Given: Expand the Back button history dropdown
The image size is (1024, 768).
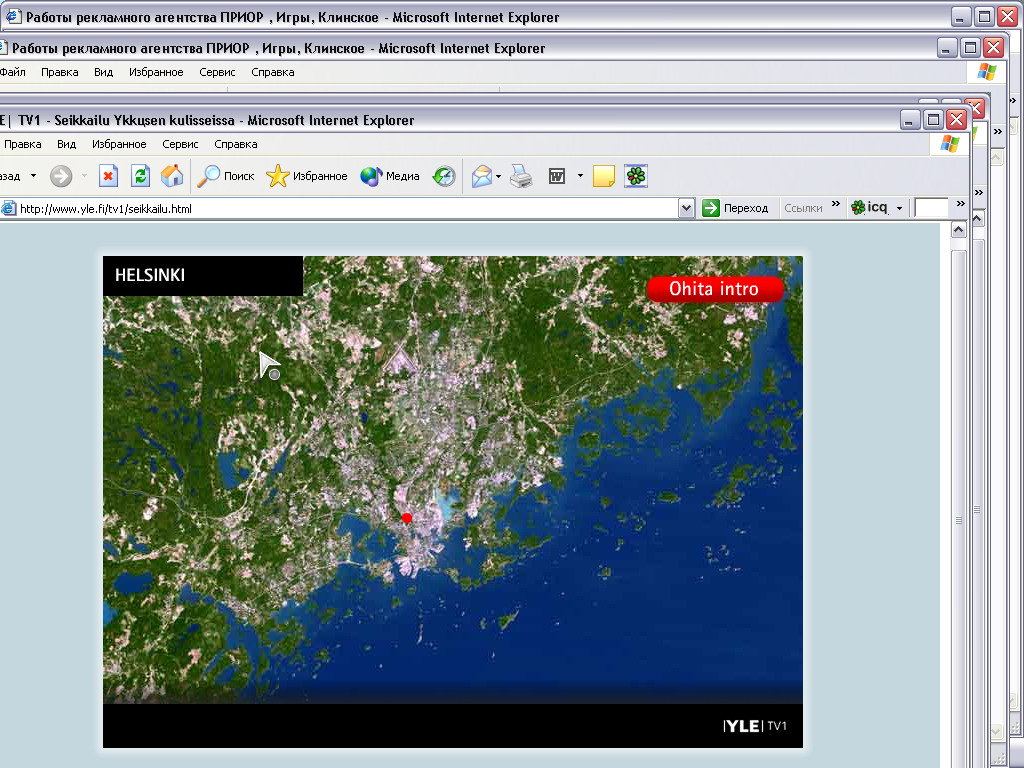Looking at the screenshot, I should click(33, 176).
